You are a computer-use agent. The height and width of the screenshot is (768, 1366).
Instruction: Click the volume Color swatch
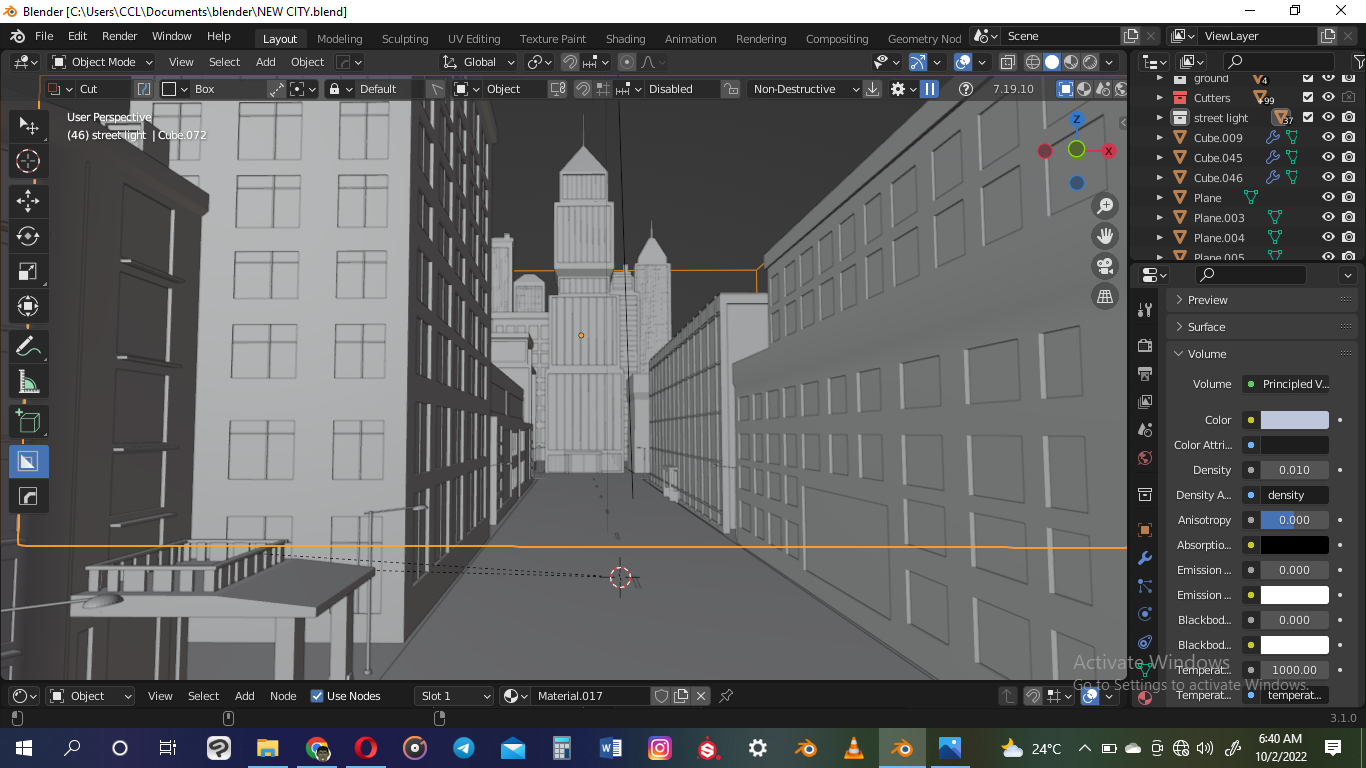point(1294,420)
